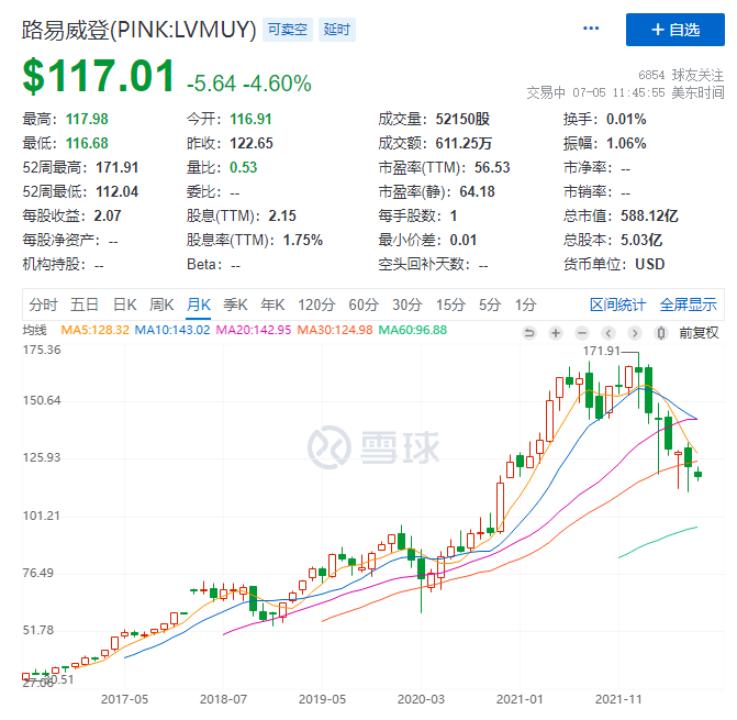Zoom out the chart with the minus icon
This screenshot has height=720, width=737.
[582, 333]
